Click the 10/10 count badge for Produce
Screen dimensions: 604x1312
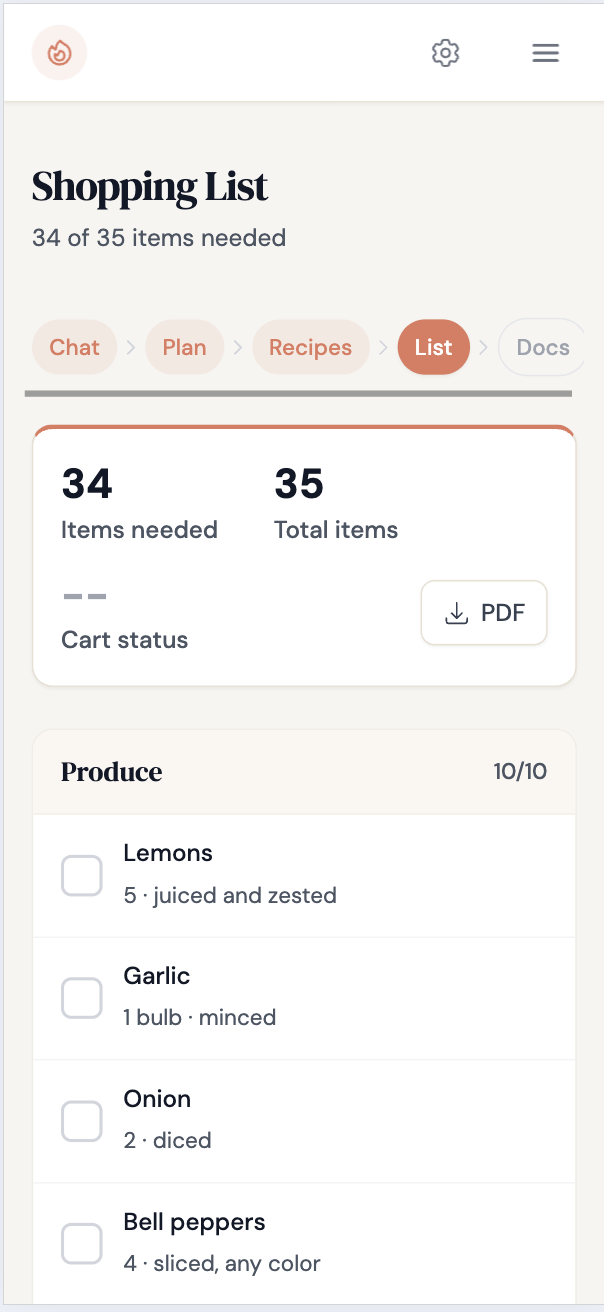pos(520,772)
